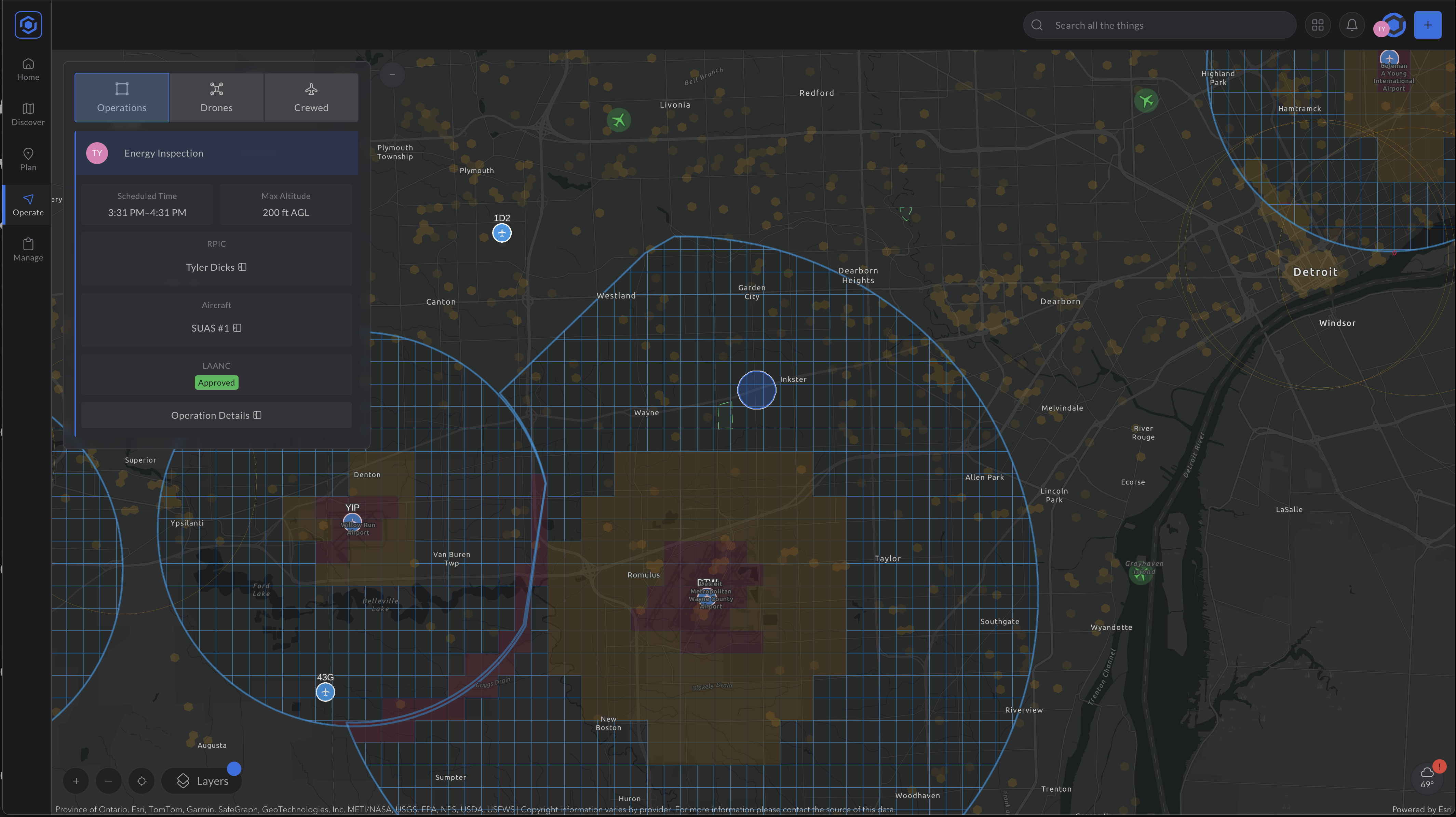Open RPIC Tyler Dicks profile

pyautogui.click(x=216, y=267)
